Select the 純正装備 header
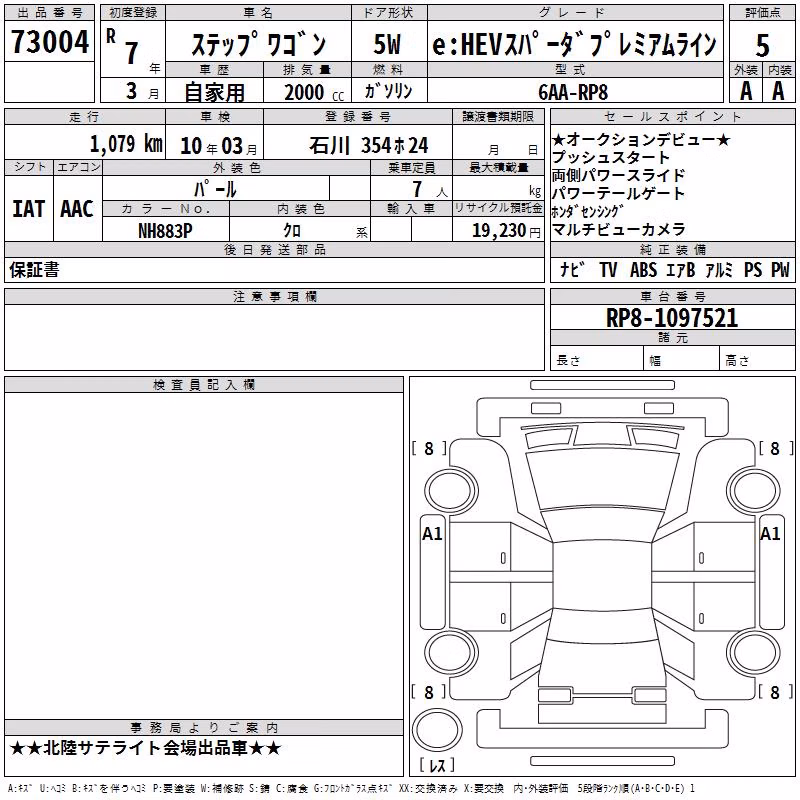Screen dimensions: 800x800 [x=673, y=249]
